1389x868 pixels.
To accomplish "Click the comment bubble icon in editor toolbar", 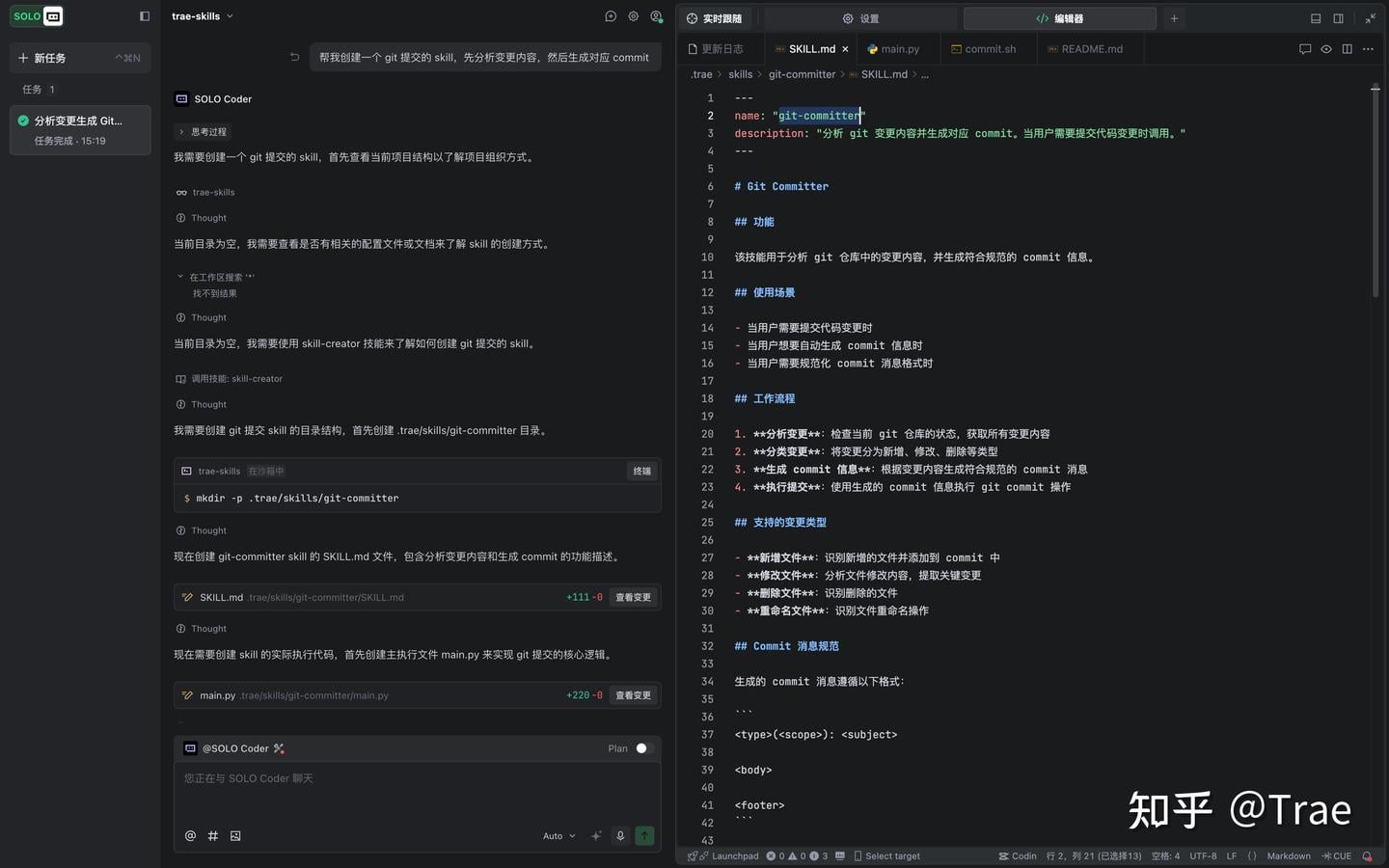I will 1305,49.
